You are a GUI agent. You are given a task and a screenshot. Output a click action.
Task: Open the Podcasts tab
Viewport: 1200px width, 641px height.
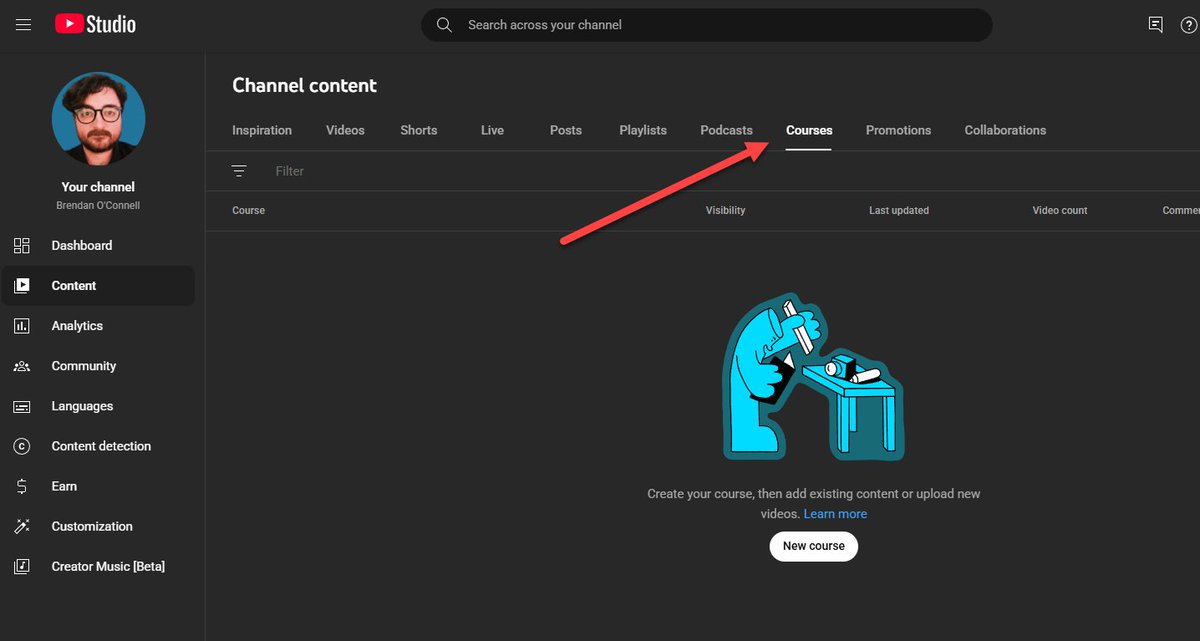(726, 130)
